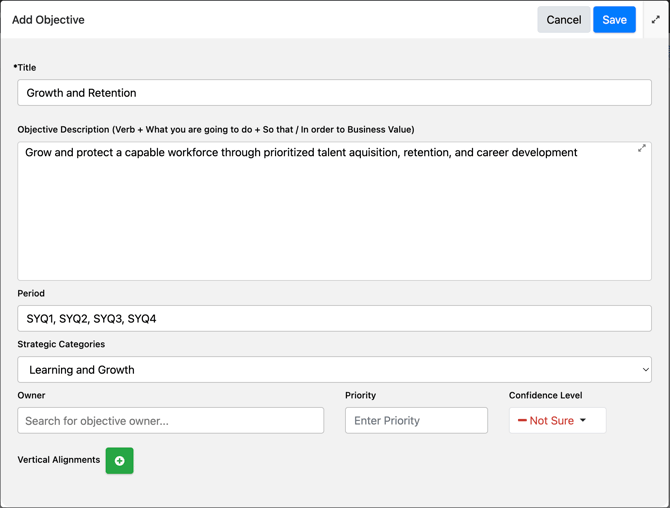Open the Not Sure confidence level dropdown

(557, 421)
